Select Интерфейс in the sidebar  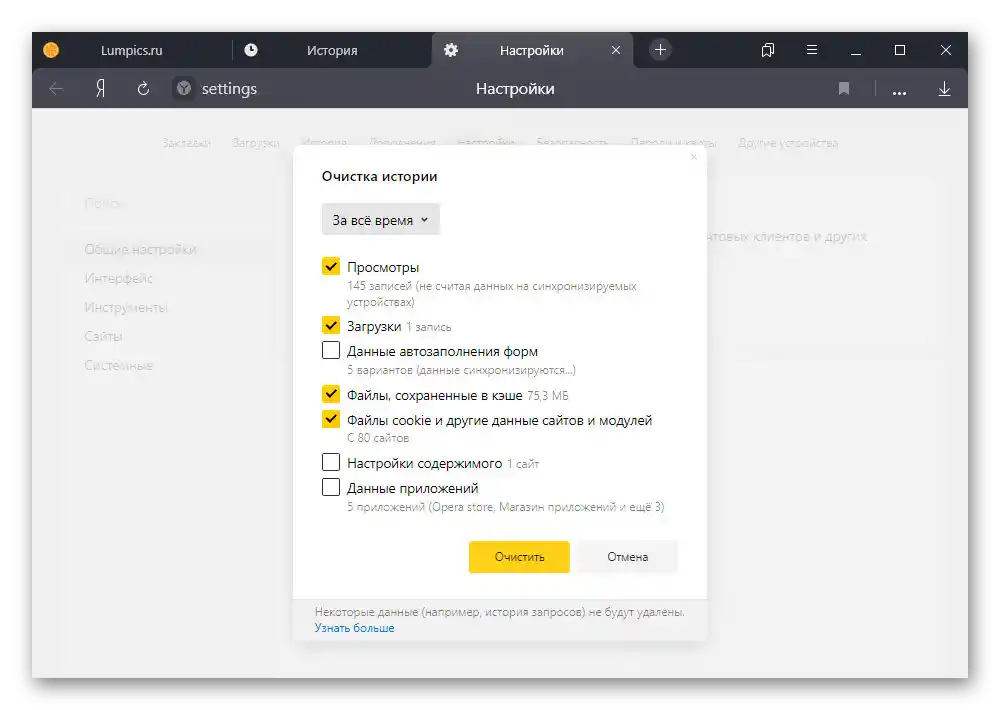(119, 279)
